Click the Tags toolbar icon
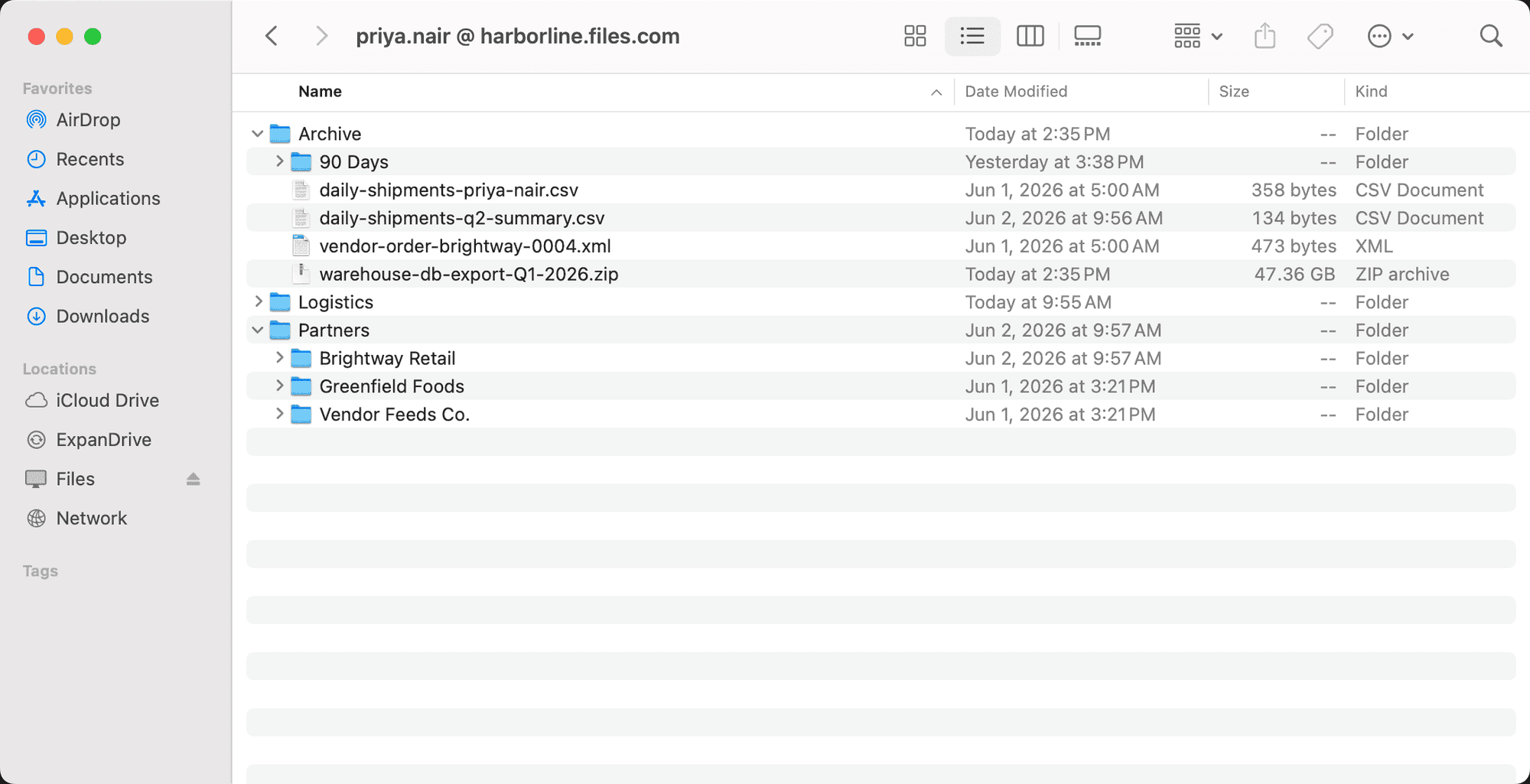The height and width of the screenshot is (784, 1530). pos(1320,36)
